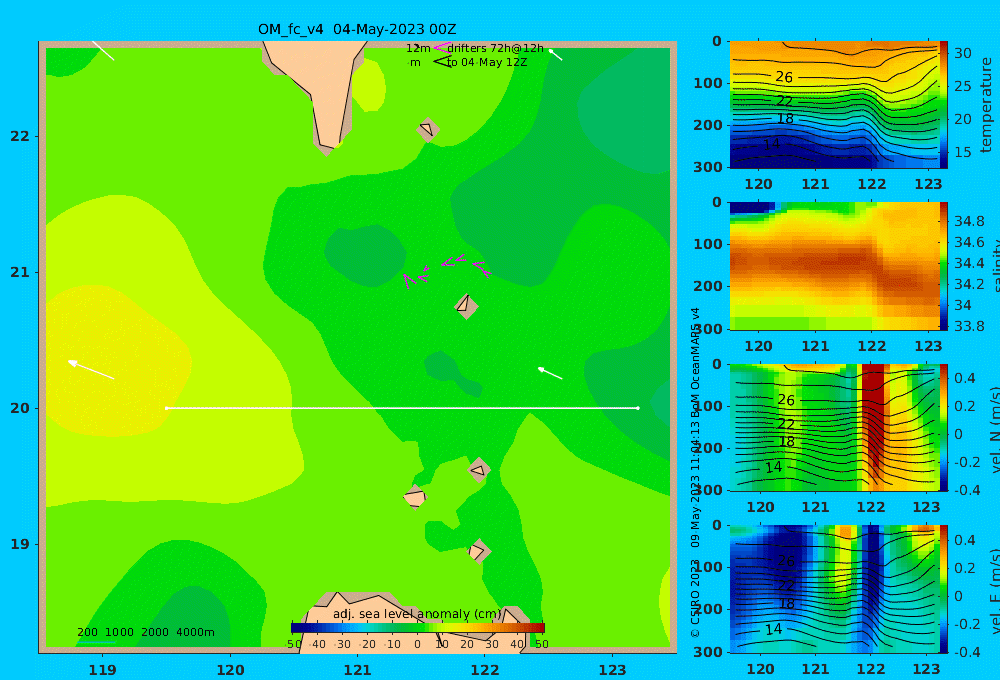Click the 'temperature' axis label
The image size is (1000, 680).
[x=986, y=105]
